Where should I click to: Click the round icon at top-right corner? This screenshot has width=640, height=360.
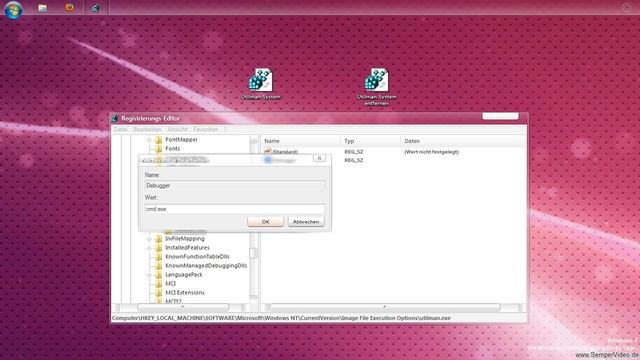click(627, 7)
